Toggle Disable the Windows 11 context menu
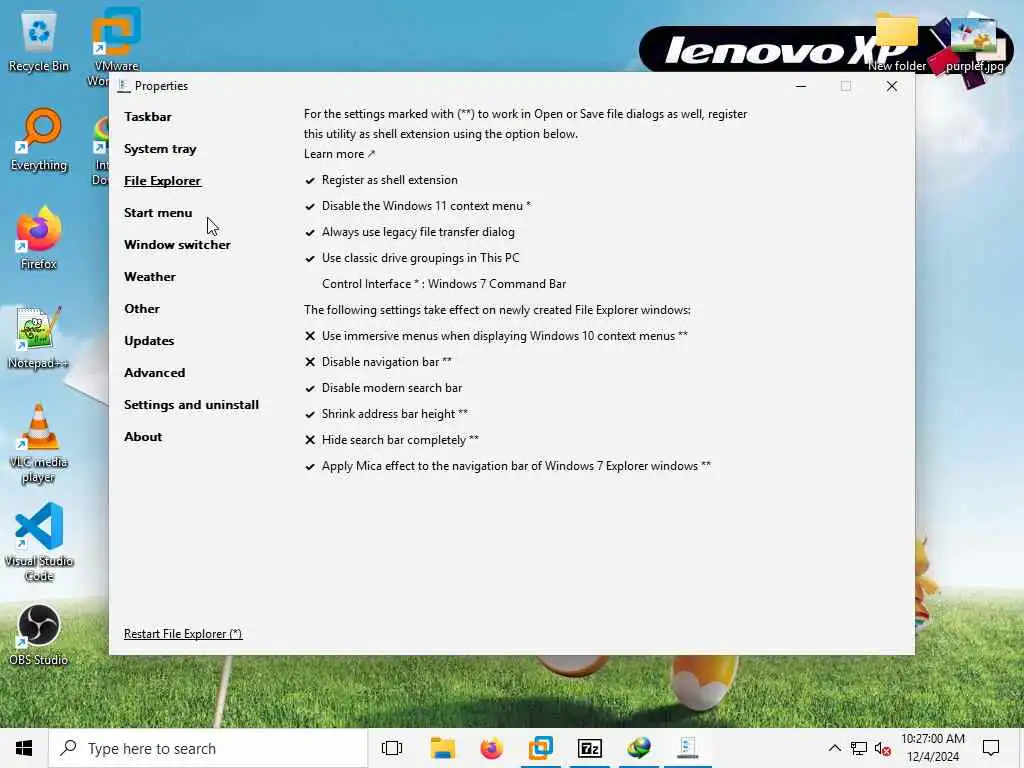Screen dimensions: 1024x768 (417, 206)
